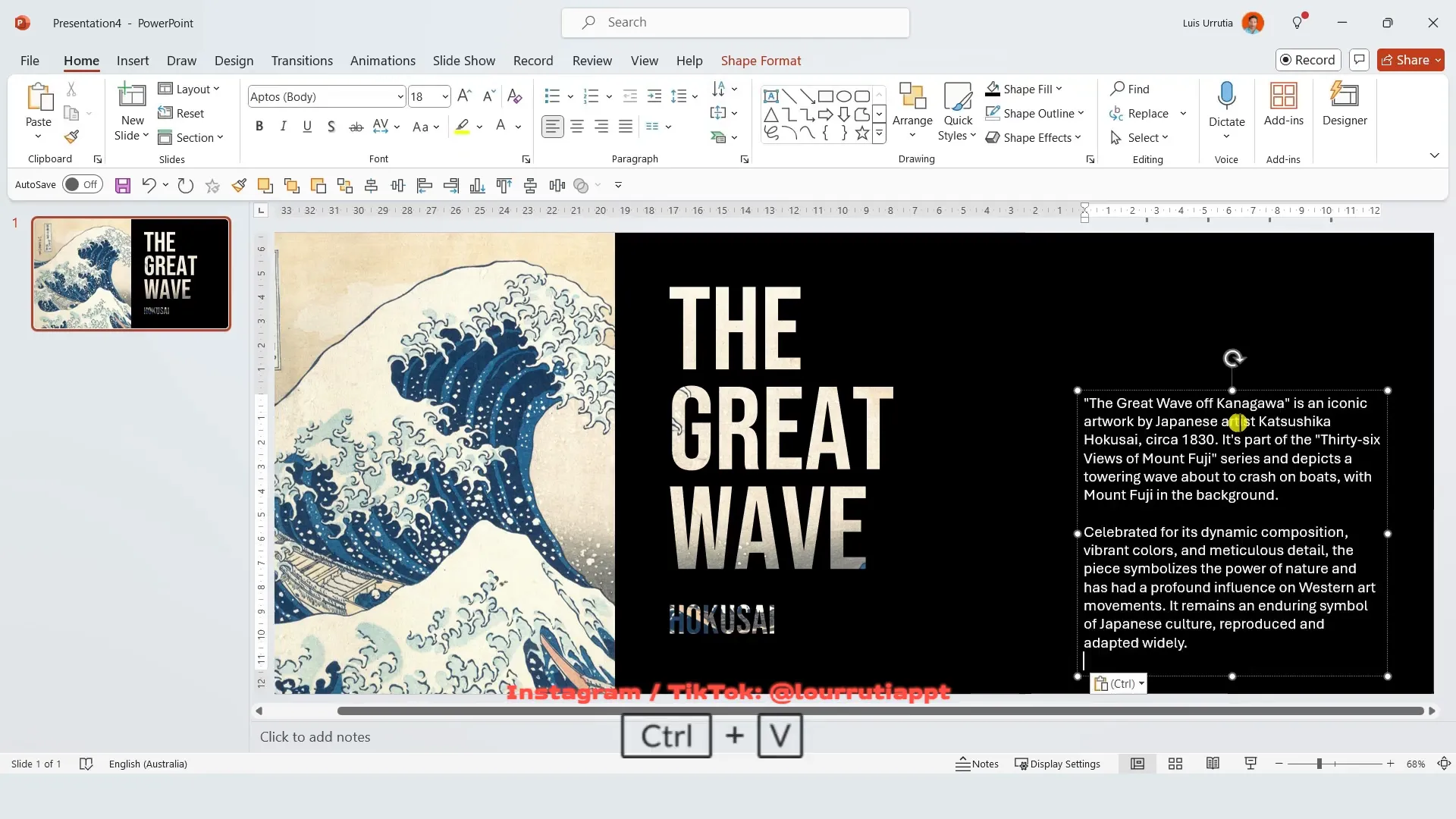Decrease list indent level

point(629,96)
